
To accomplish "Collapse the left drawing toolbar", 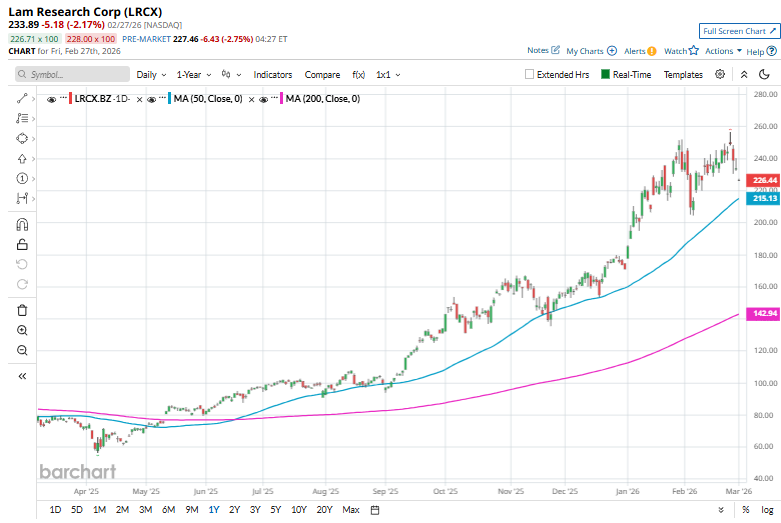I will (22, 376).
